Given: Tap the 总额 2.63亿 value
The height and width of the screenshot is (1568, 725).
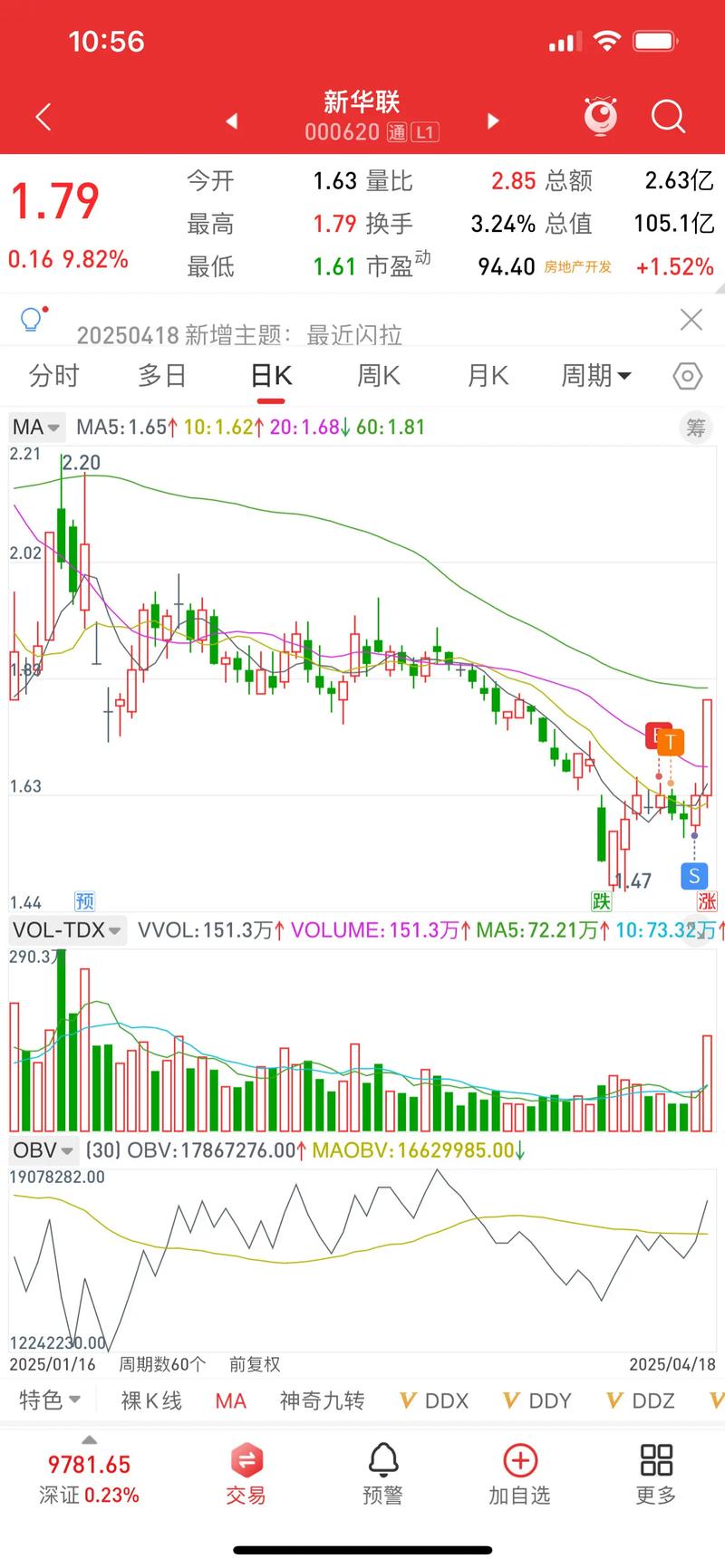Looking at the screenshot, I should click(679, 180).
